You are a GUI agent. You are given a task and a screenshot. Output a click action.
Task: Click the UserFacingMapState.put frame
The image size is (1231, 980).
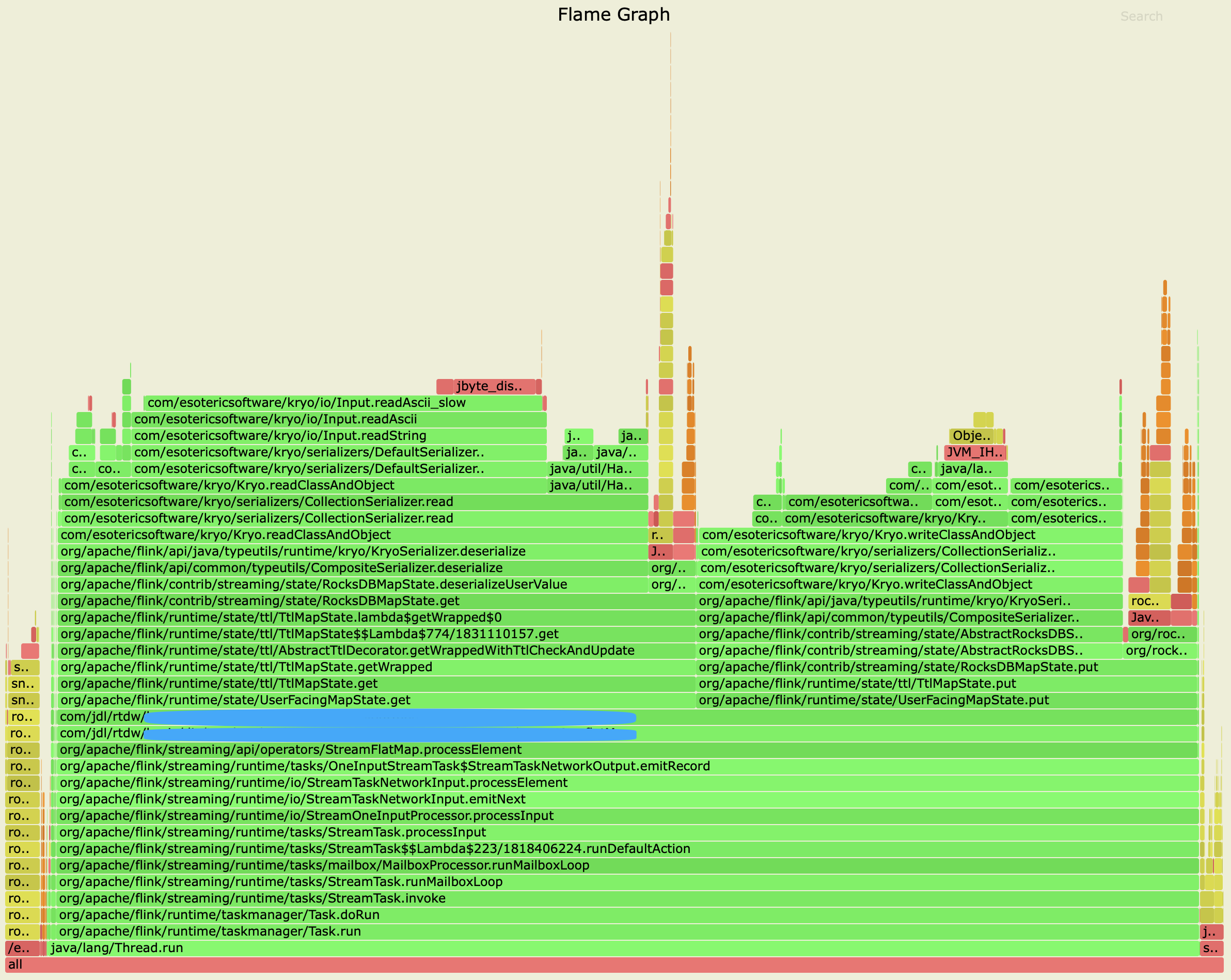(x=945, y=700)
